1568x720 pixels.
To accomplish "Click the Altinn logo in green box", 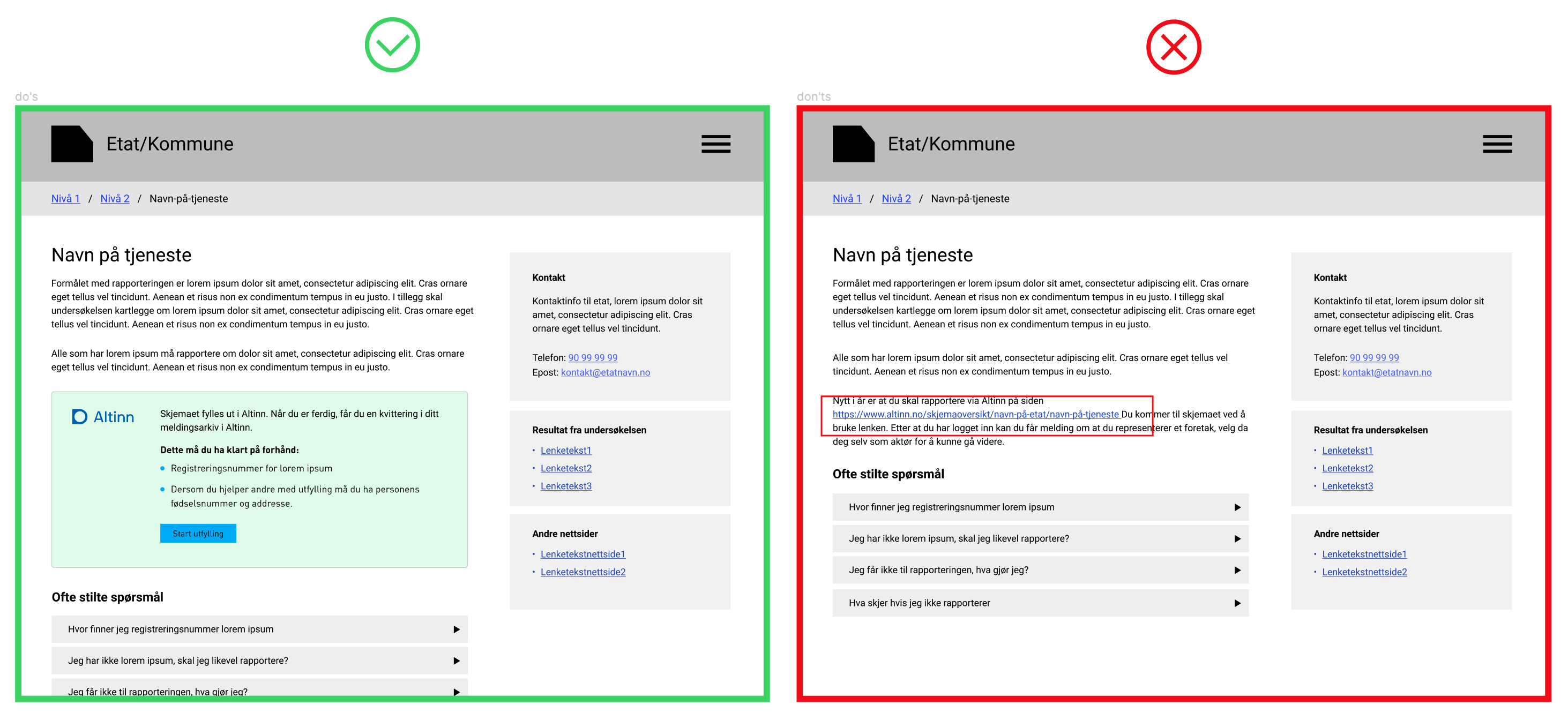I will 103,417.
